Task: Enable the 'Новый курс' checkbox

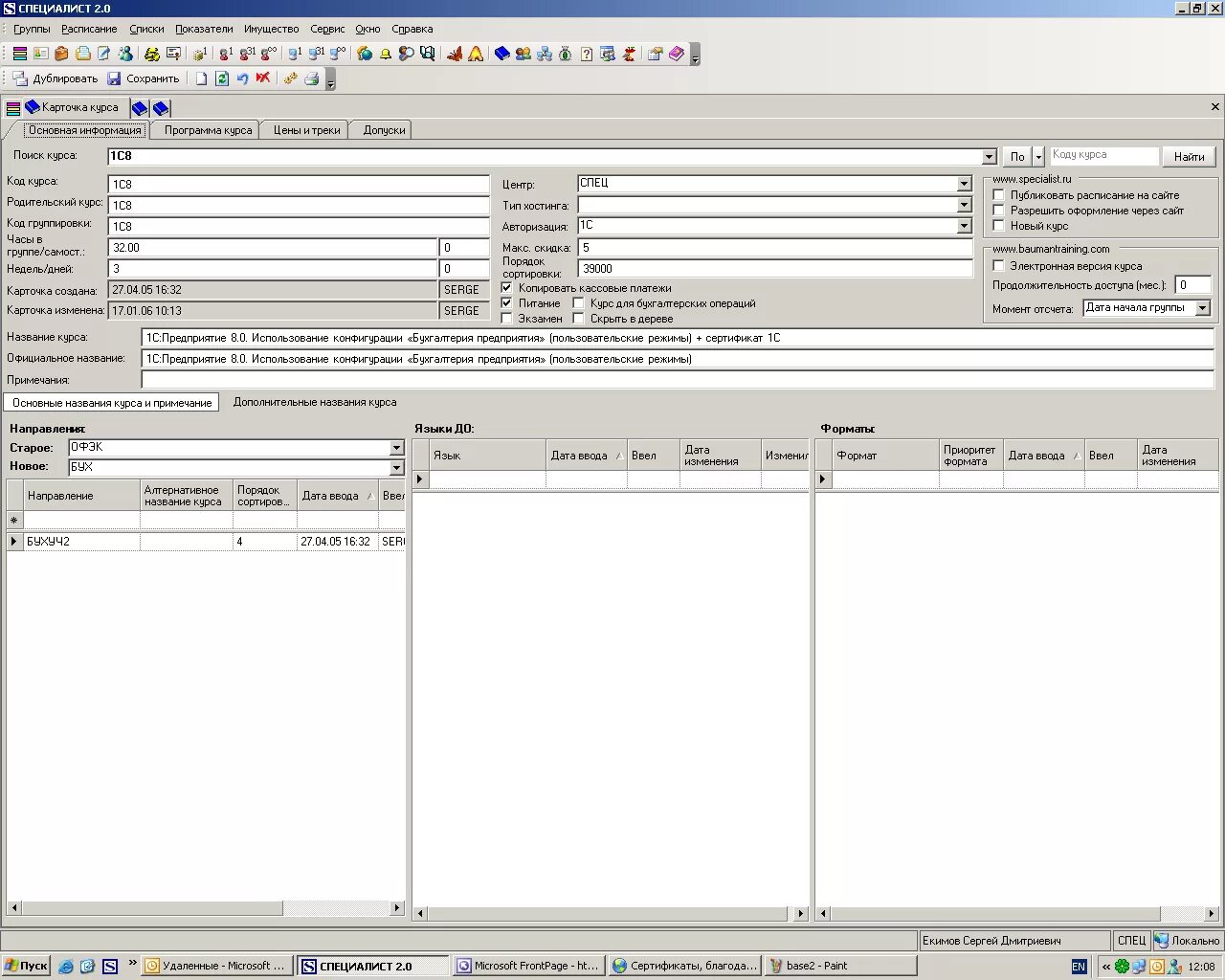Action: [998, 226]
